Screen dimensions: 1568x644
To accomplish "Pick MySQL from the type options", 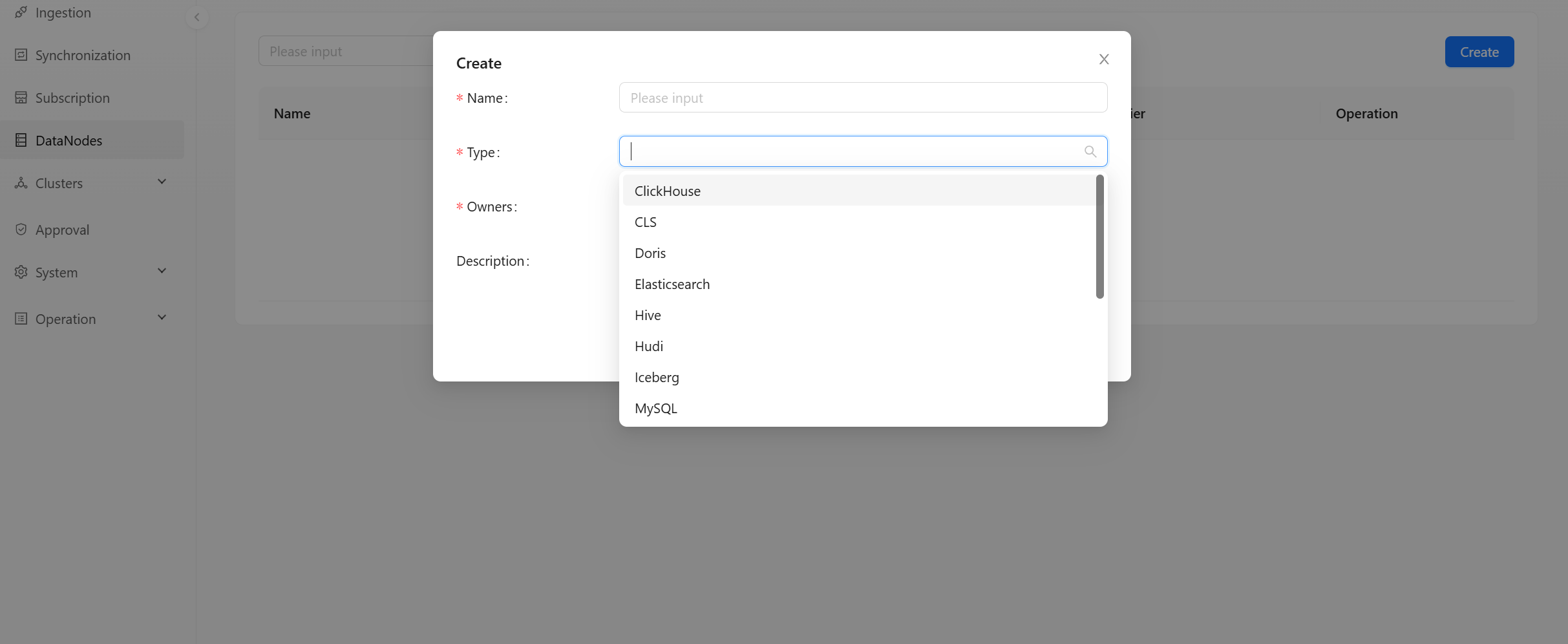I will (x=655, y=408).
